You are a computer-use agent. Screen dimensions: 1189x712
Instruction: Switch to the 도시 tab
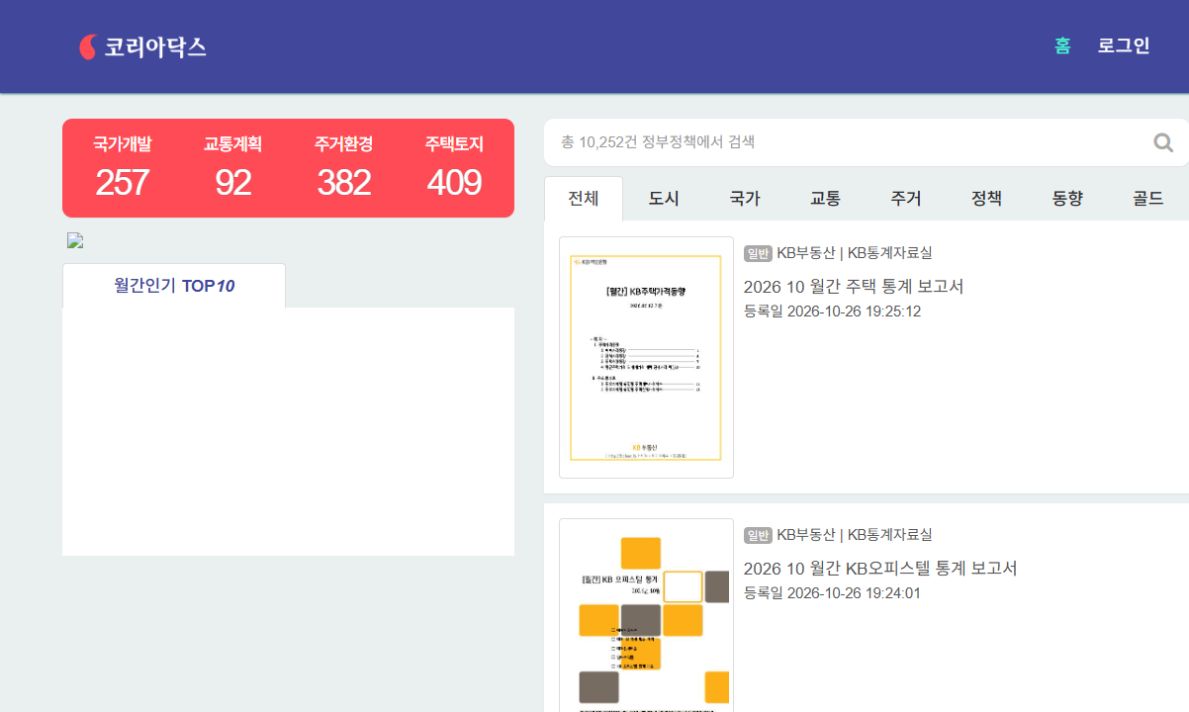coord(664,199)
